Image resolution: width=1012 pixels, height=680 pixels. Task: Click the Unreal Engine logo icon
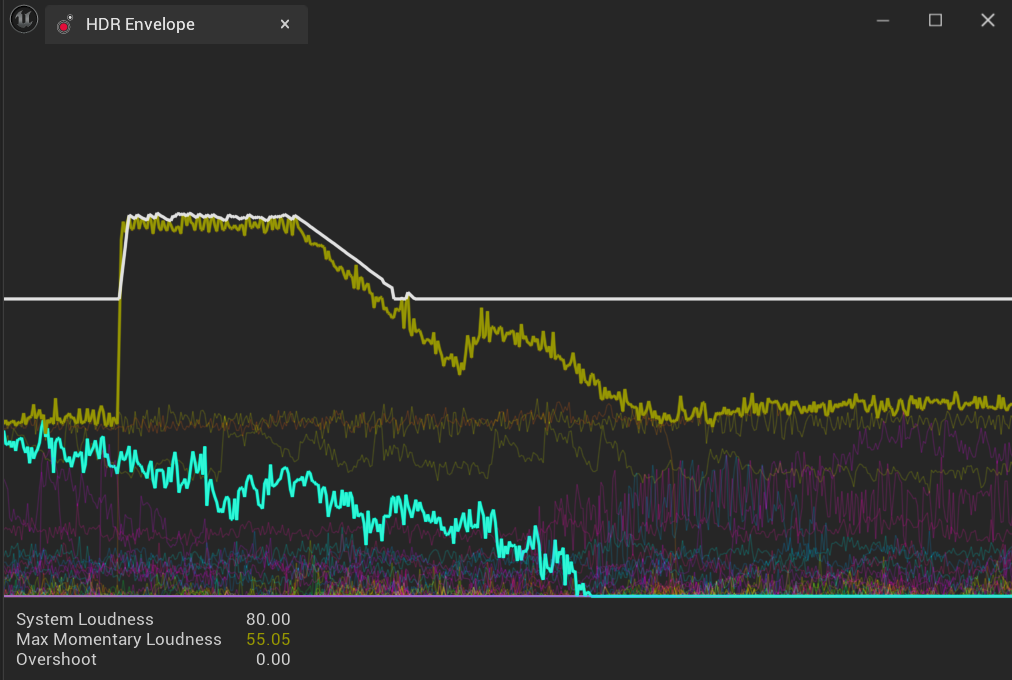(x=23, y=20)
